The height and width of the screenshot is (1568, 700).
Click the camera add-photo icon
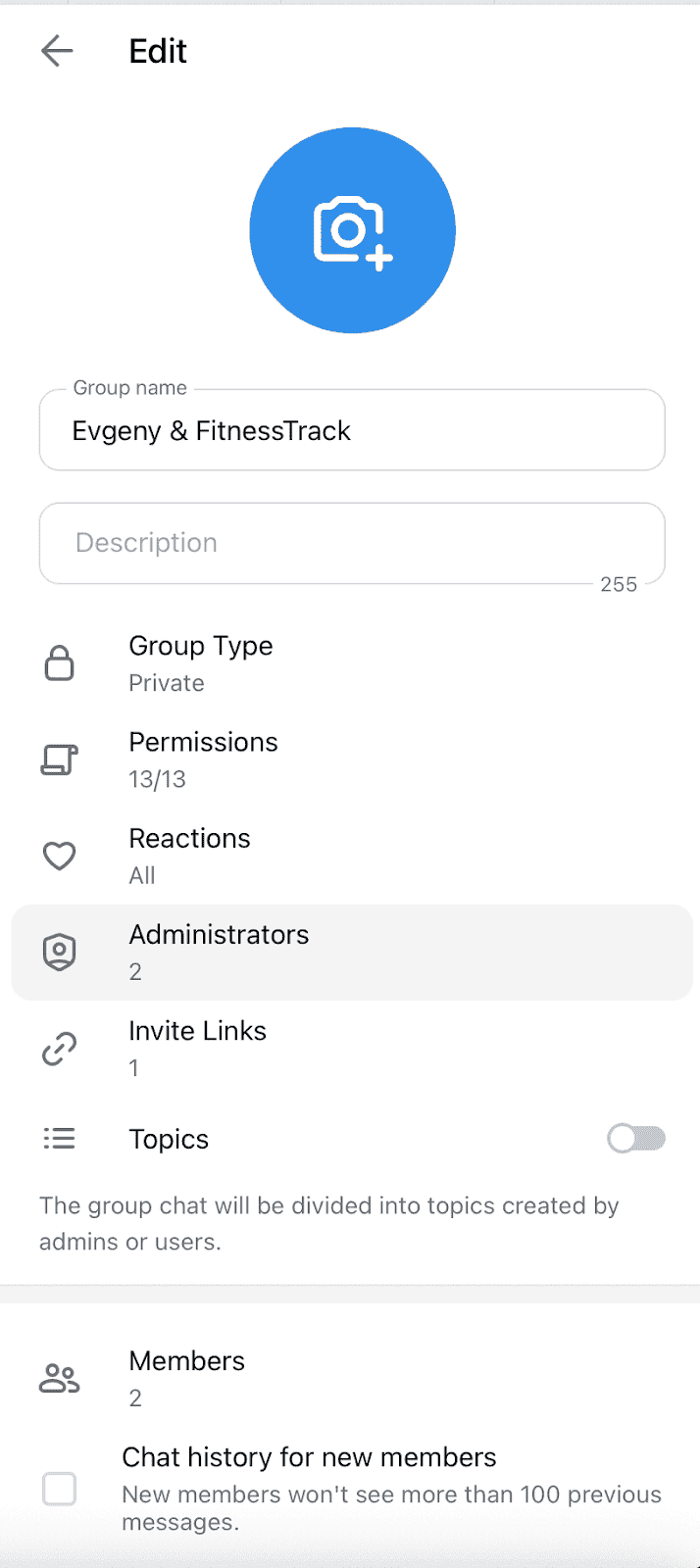click(x=352, y=231)
